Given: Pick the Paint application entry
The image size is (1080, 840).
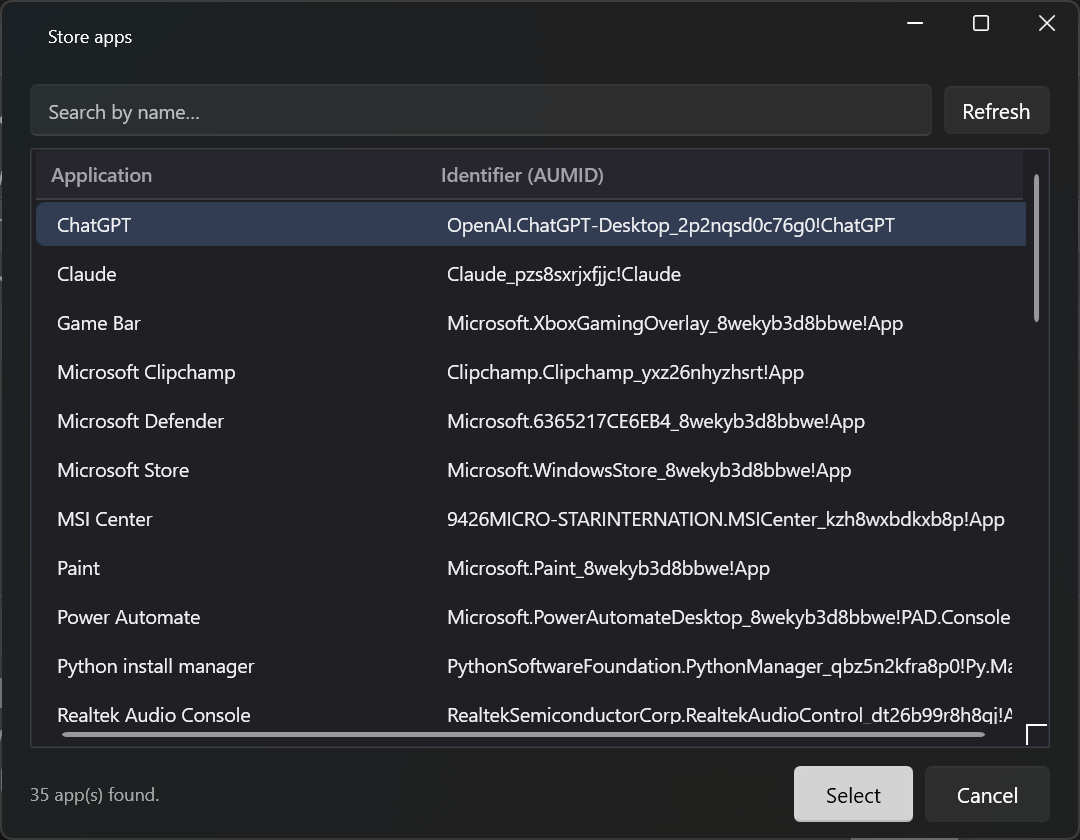Looking at the screenshot, I should tap(530, 568).
